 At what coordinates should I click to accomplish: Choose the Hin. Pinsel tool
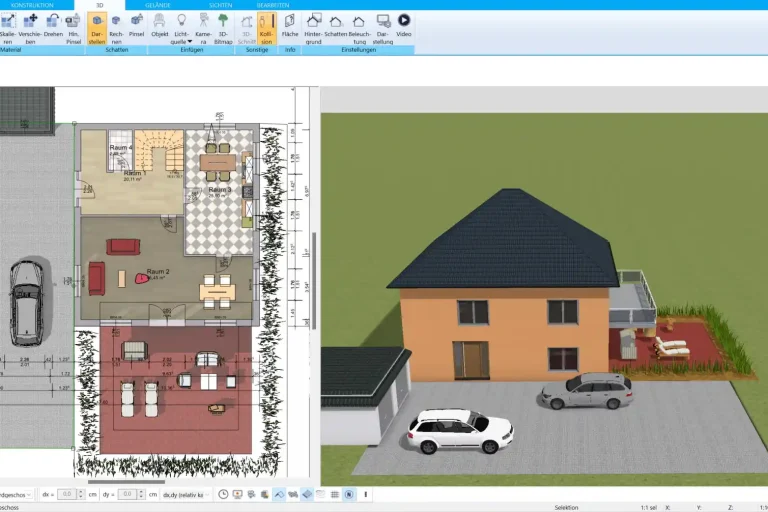click(x=73, y=29)
